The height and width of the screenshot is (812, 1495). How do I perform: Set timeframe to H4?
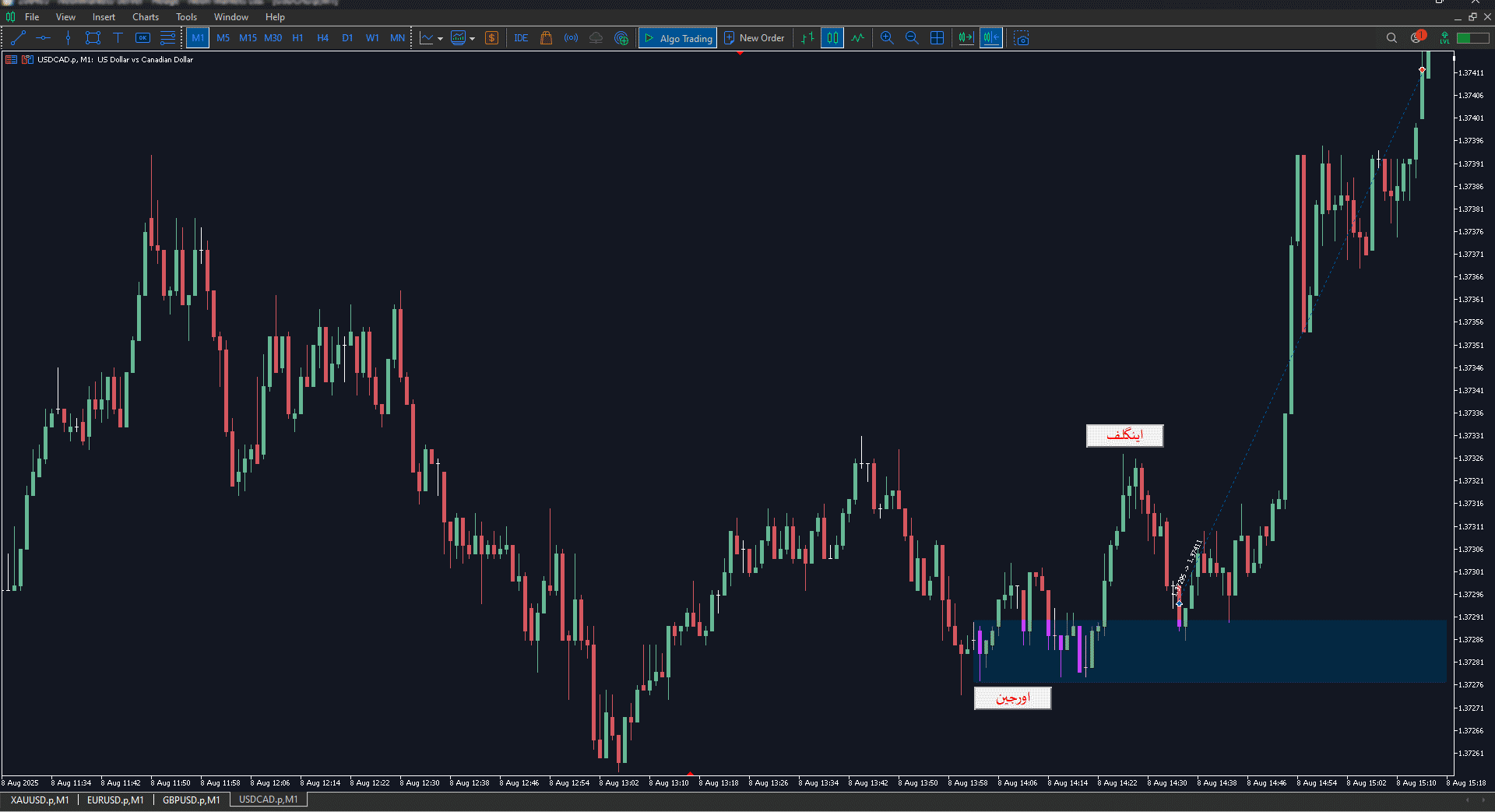point(322,37)
